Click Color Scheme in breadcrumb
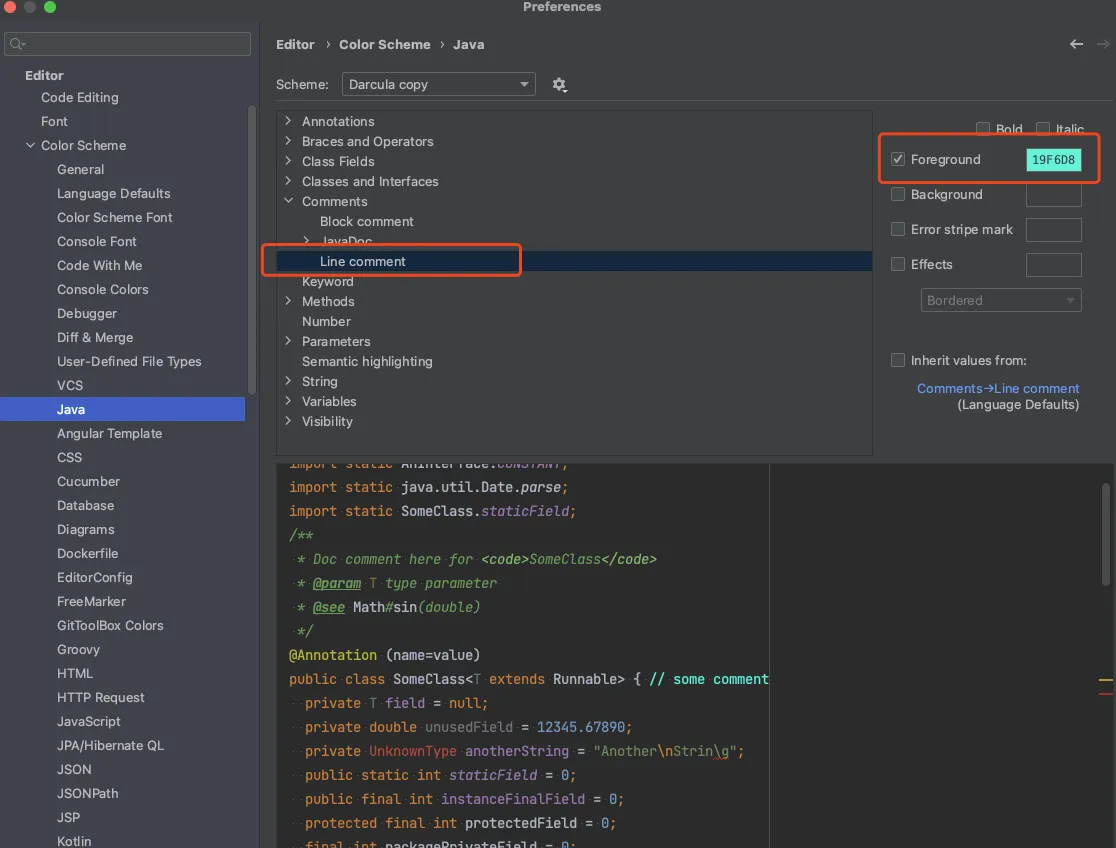The width and height of the screenshot is (1116, 848). [384, 44]
